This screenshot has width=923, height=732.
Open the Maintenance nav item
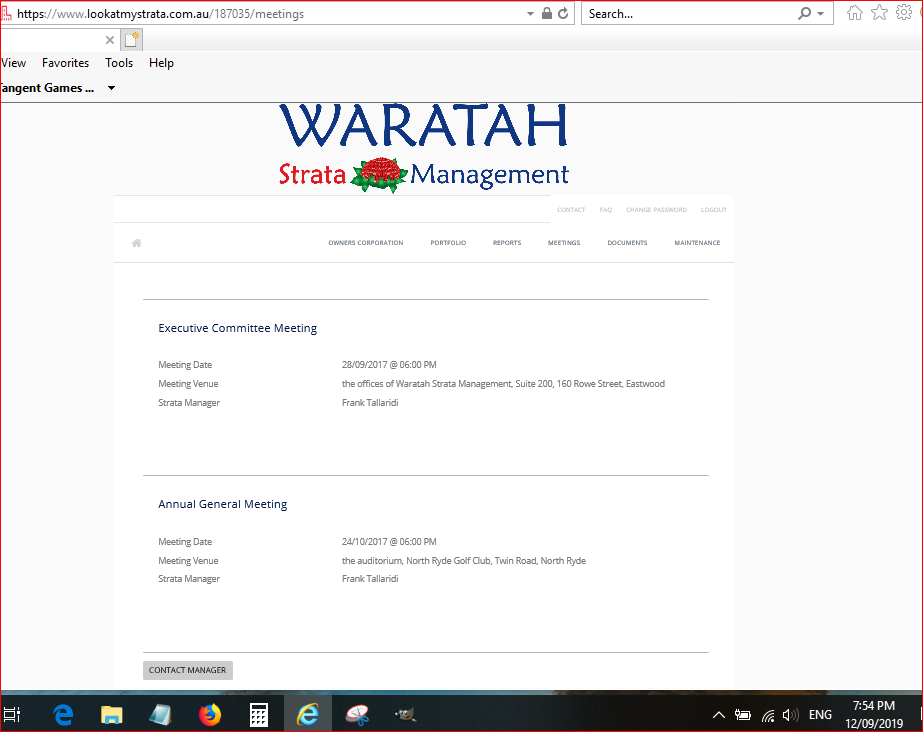tap(697, 243)
